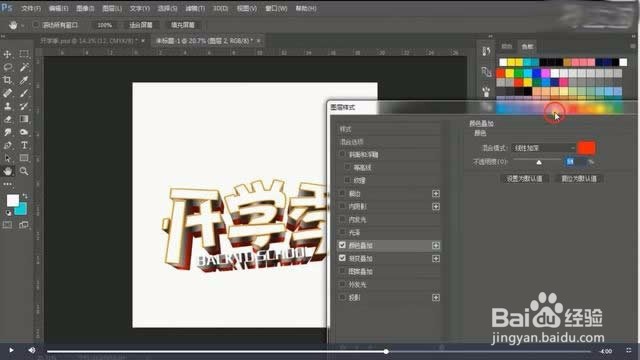Switch to 色板 Swatches panel tab
This screenshot has width=640, height=360.
click(x=528, y=47)
